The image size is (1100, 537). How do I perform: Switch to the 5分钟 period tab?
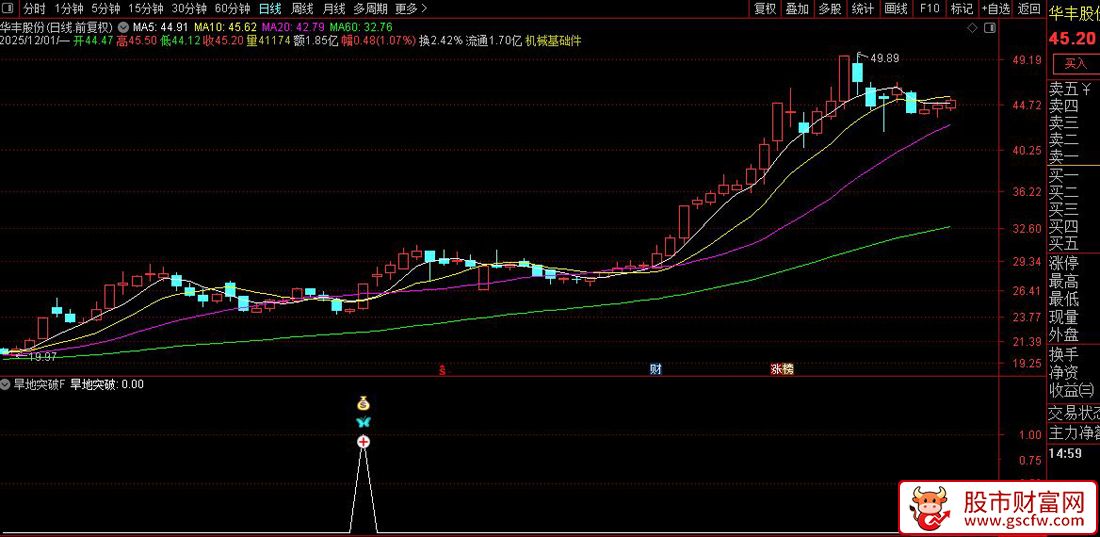[x=106, y=9]
